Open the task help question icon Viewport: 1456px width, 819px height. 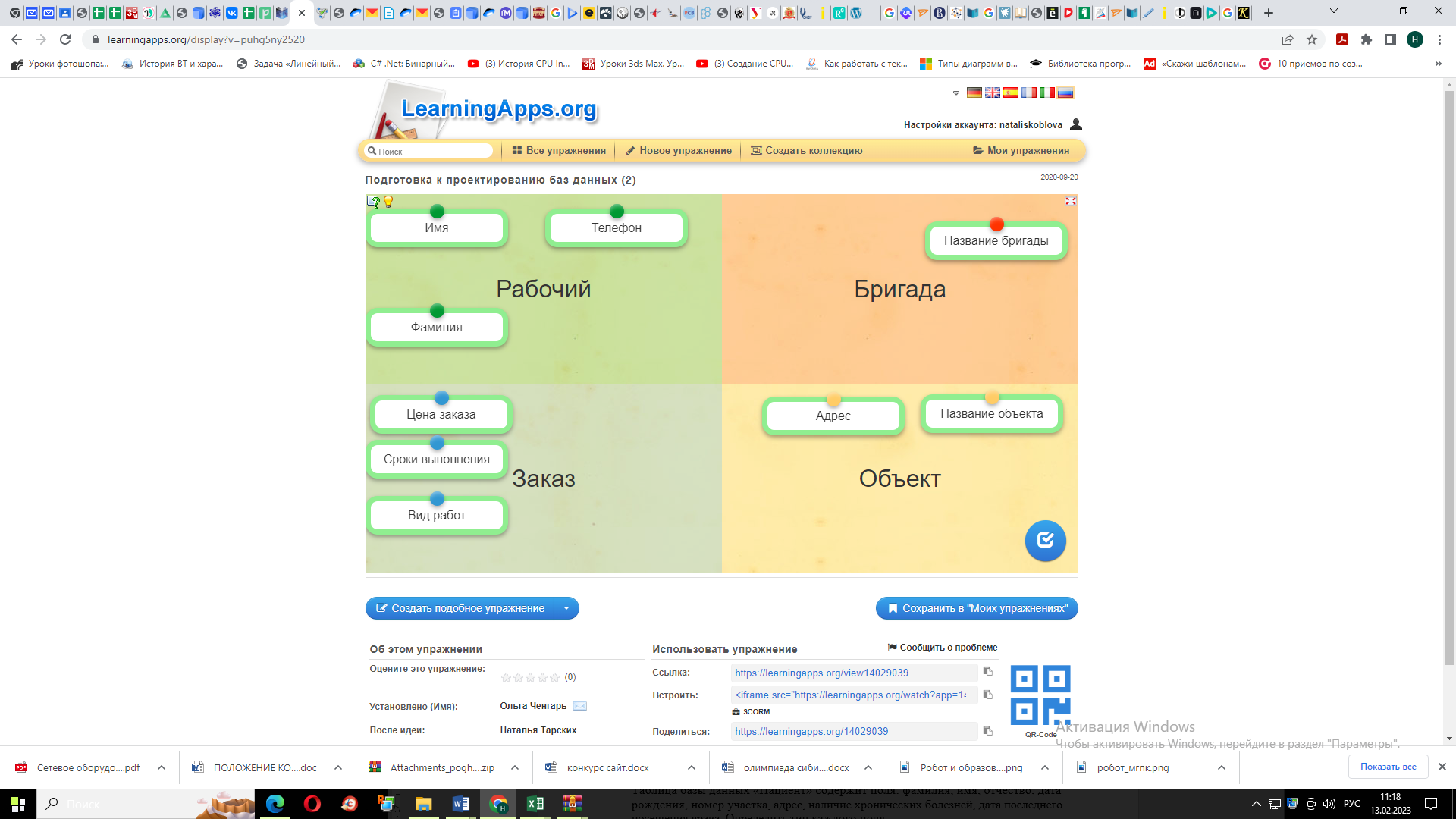coord(373,202)
